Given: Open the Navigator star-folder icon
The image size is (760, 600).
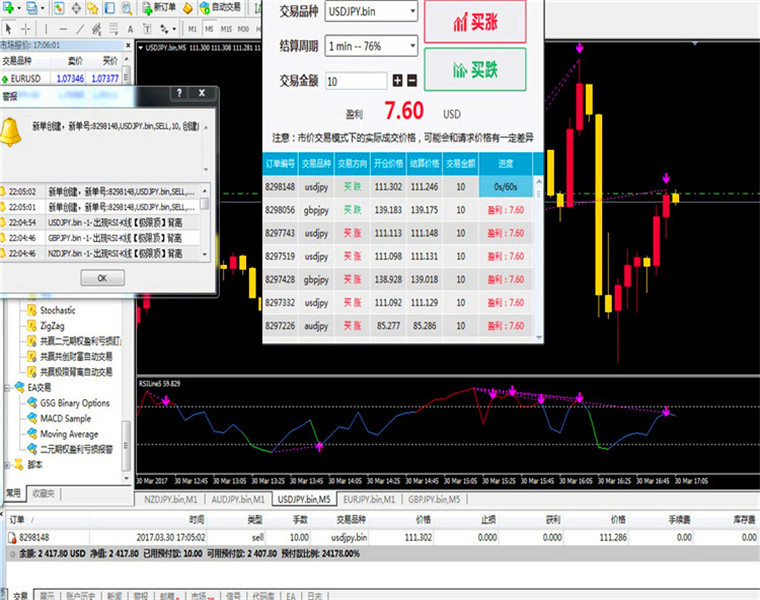Looking at the screenshot, I should click(x=92, y=8).
